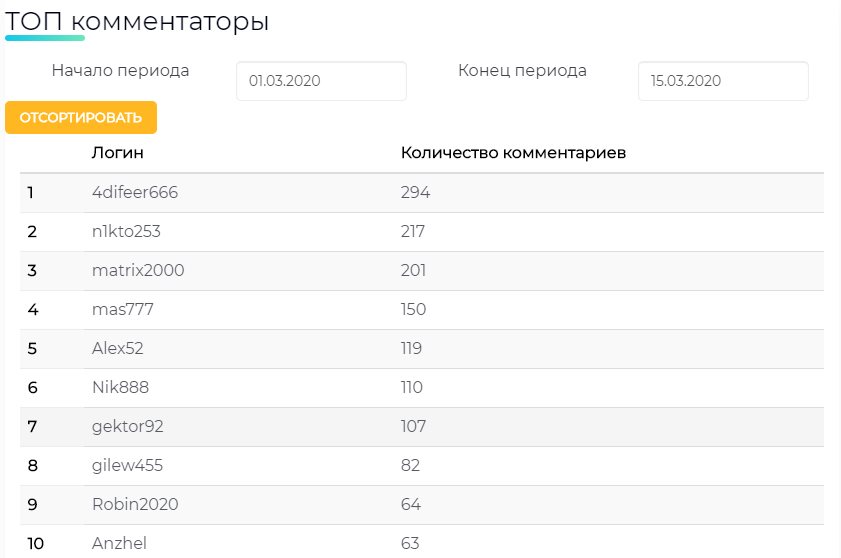Viewport: 841px width, 558px height.
Task: Click comment count 217 cell
Action: [x=412, y=231]
